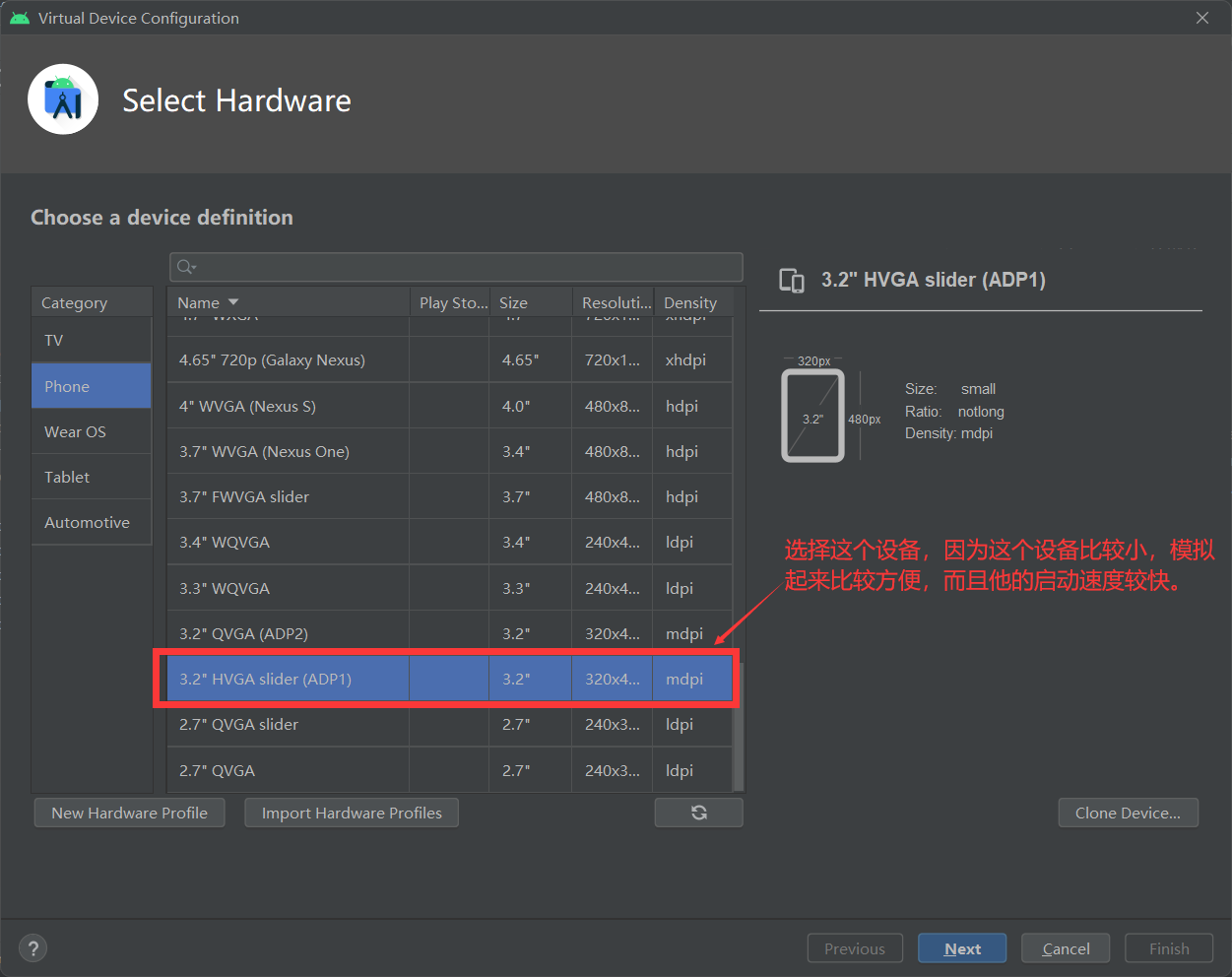Select 3.4" WQVGA device row

(450, 542)
